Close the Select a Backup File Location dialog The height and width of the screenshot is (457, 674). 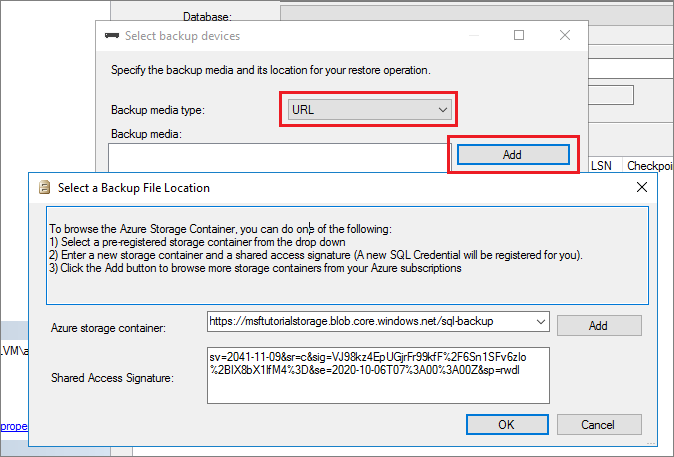(x=642, y=187)
